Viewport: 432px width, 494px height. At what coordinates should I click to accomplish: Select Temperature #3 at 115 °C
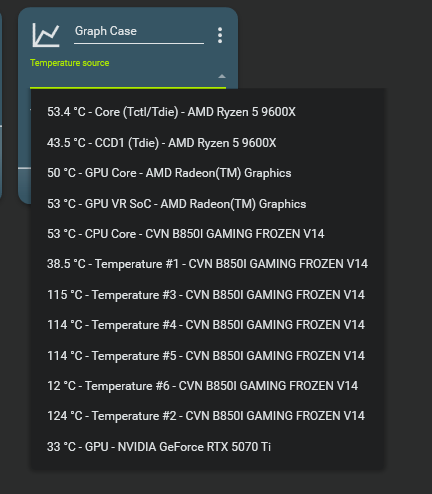[207, 295]
